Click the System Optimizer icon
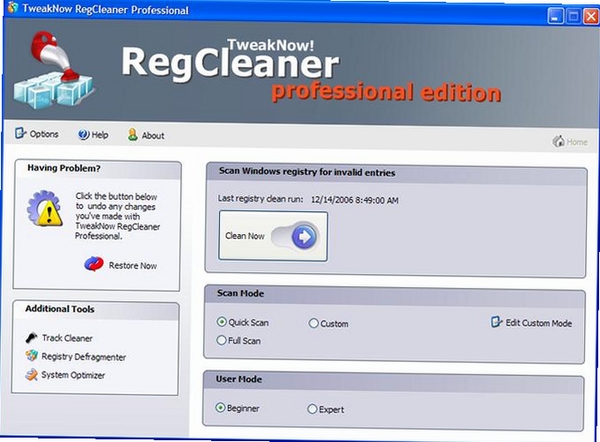600x442 pixels. [x=31, y=374]
